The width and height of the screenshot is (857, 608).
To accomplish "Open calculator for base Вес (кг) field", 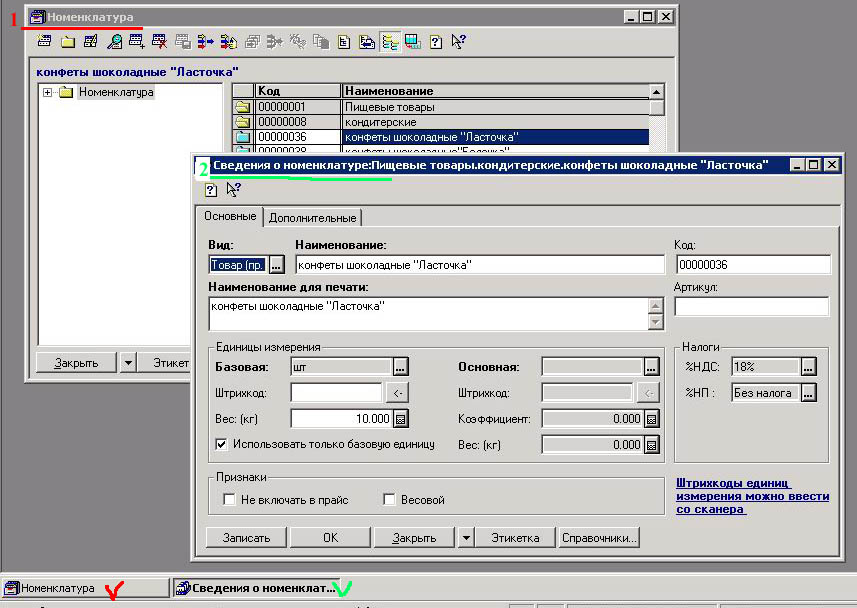I will coord(401,419).
